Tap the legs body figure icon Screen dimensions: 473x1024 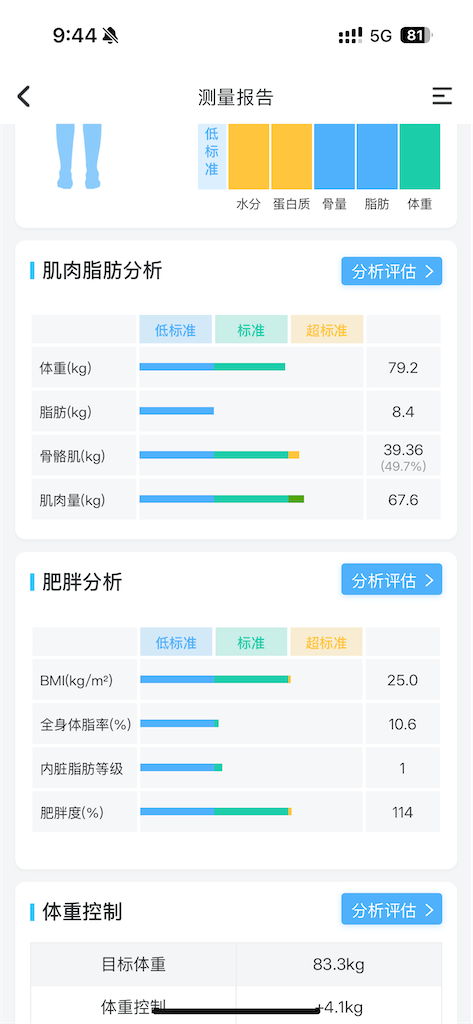78,156
